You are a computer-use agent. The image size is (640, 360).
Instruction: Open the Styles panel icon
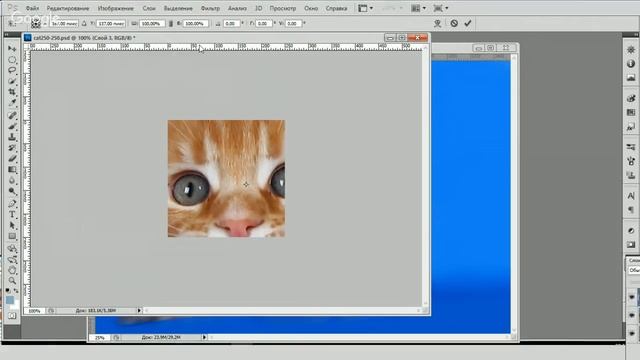[631, 127]
